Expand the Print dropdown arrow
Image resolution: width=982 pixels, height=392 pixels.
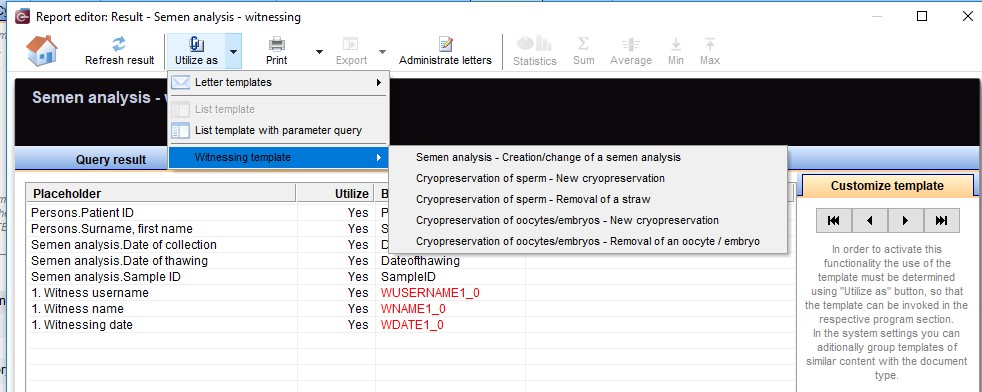pos(319,51)
